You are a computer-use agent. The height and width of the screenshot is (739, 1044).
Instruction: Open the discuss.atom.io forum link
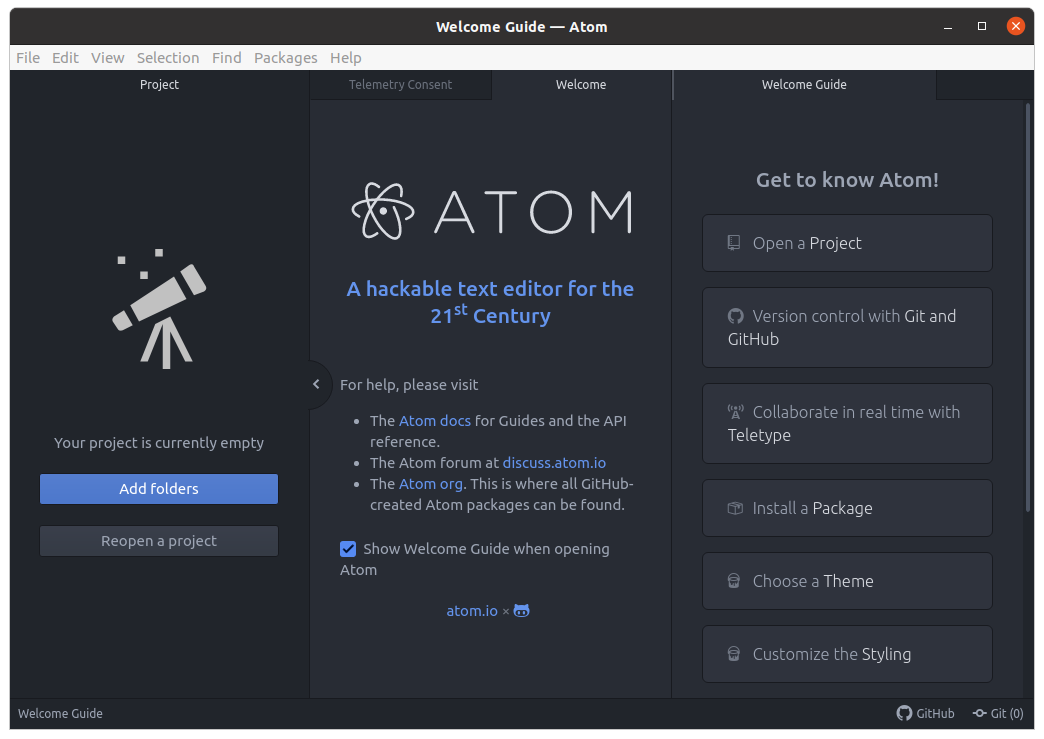554,463
